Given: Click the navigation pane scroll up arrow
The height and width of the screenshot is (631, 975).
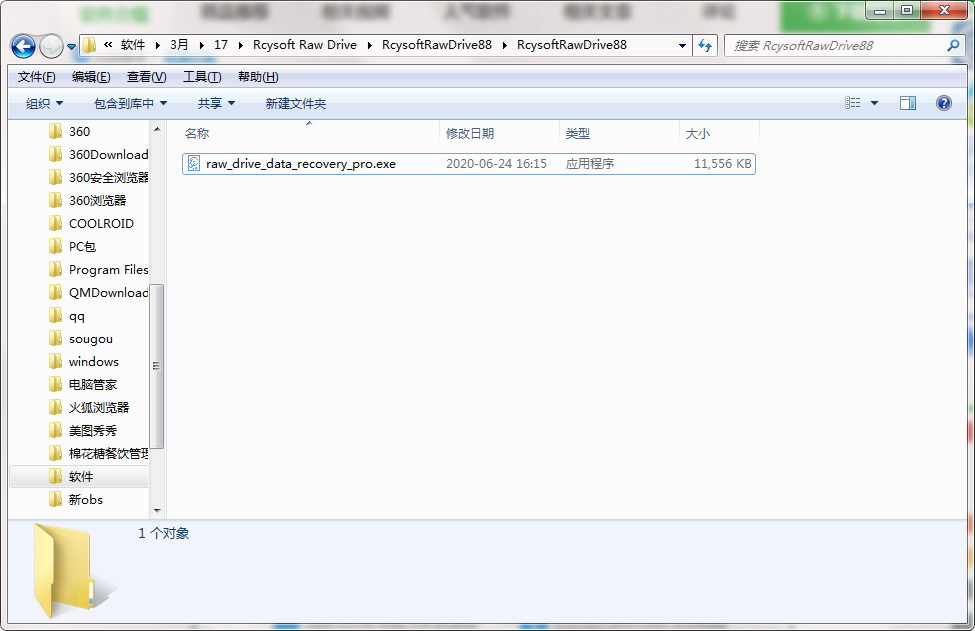Looking at the screenshot, I should pyautogui.click(x=157, y=129).
